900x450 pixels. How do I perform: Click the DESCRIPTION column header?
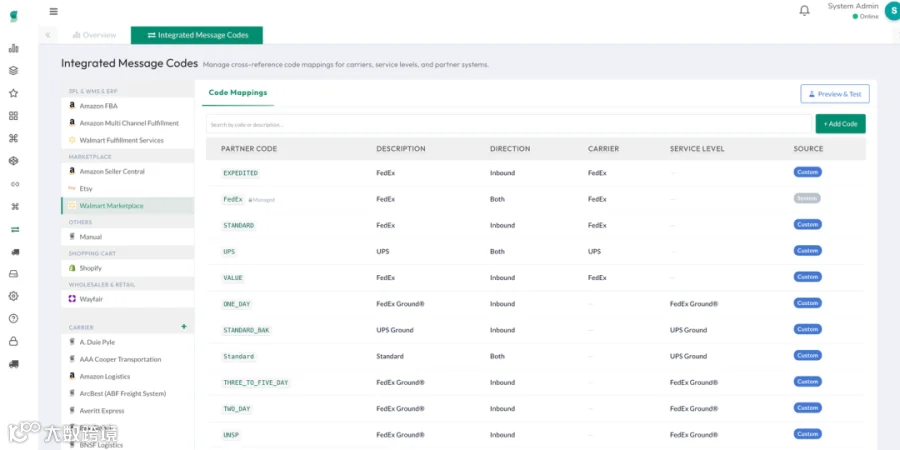click(x=401, y=149)
